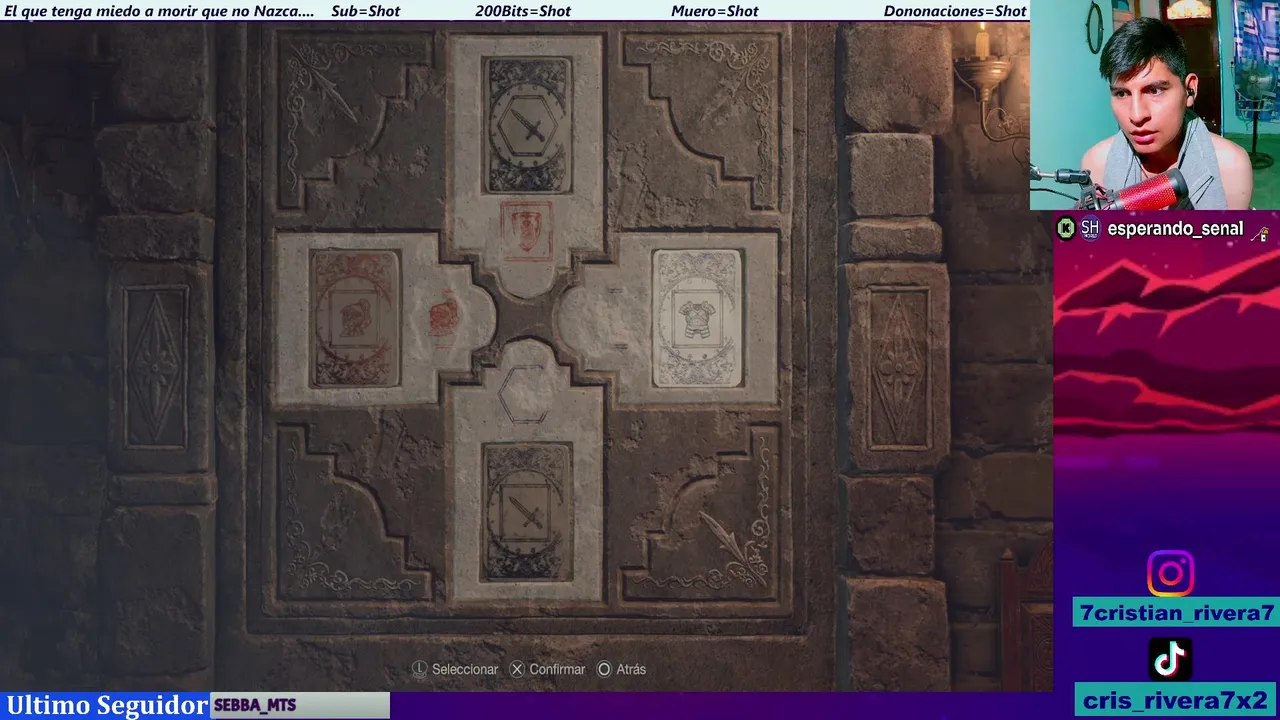Click the sword icon right of esperando_senal
The width and height of the screenshot is (1280, 720).
coord(1260,232)
